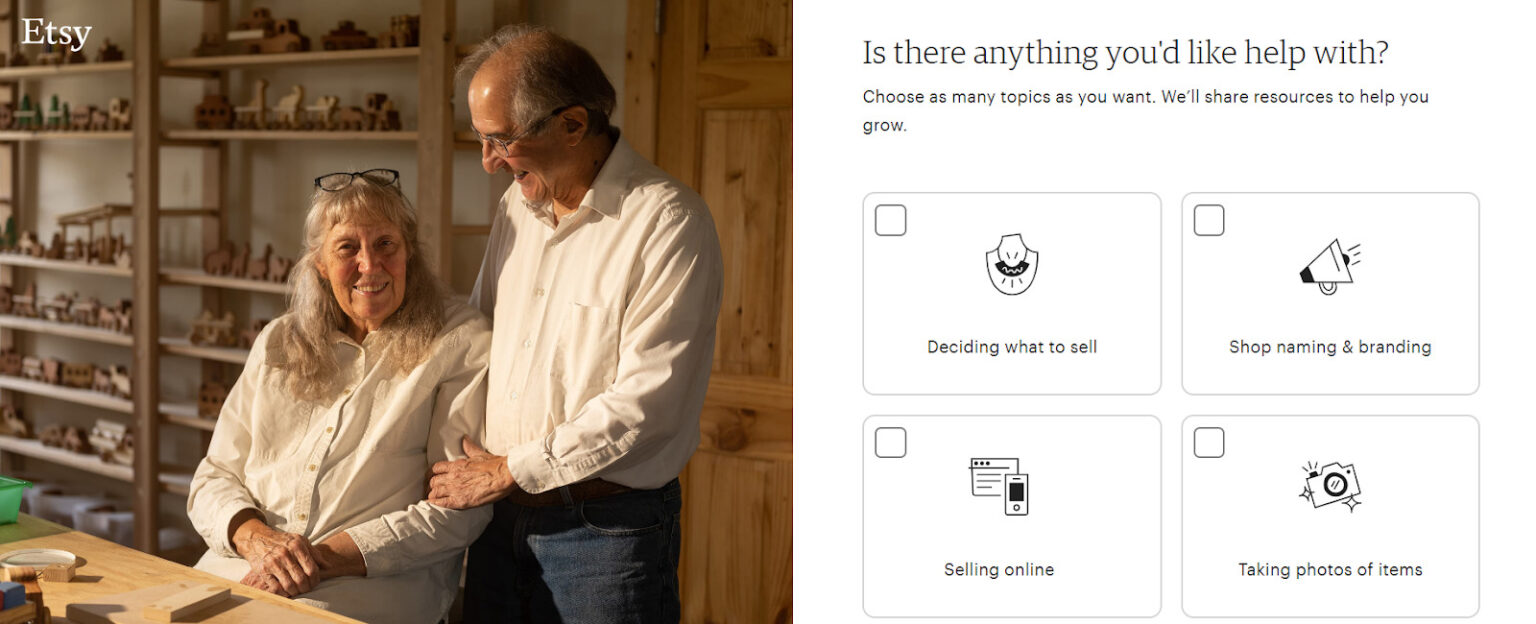The width and height of the screenshot is (1536, 624).
Task: Click the photo of the couple in workshop
Action: (400, 312)
